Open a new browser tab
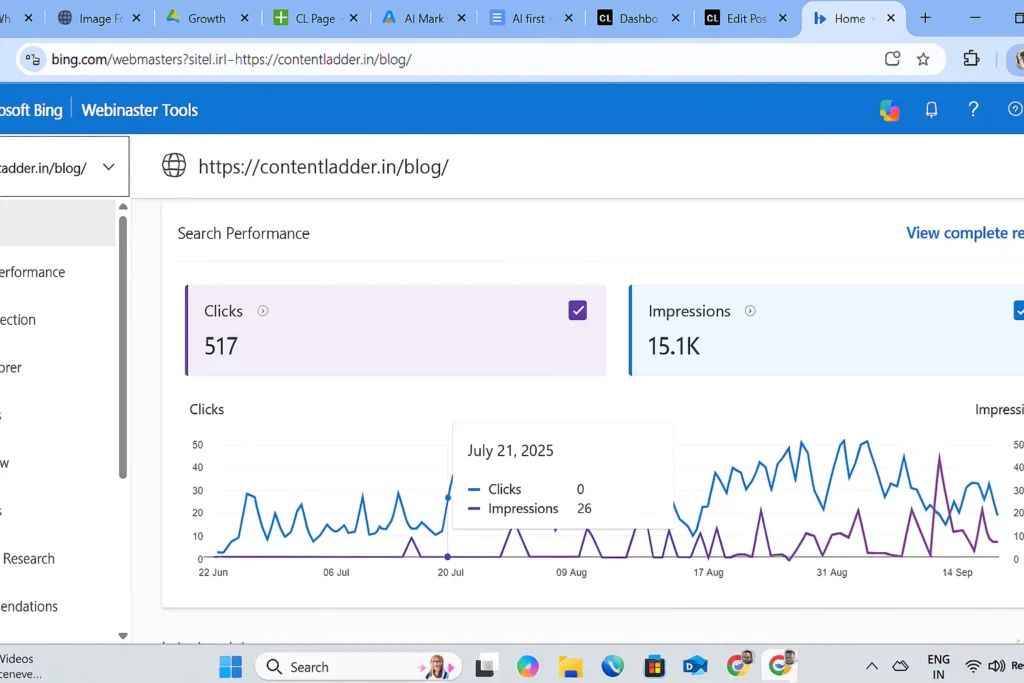 click(x=925, y=18)
